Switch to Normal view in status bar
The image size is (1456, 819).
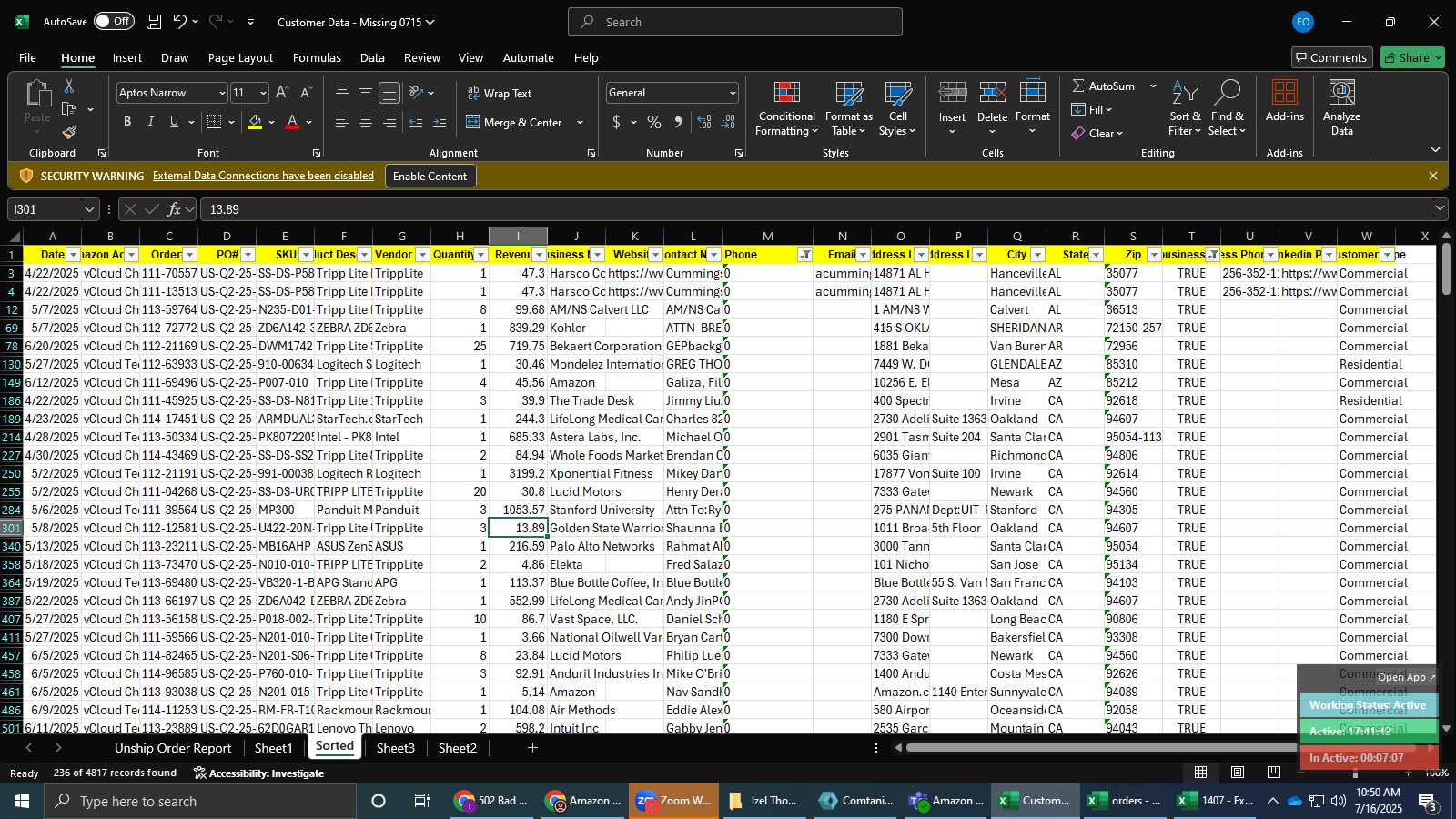pos(1201,772)
